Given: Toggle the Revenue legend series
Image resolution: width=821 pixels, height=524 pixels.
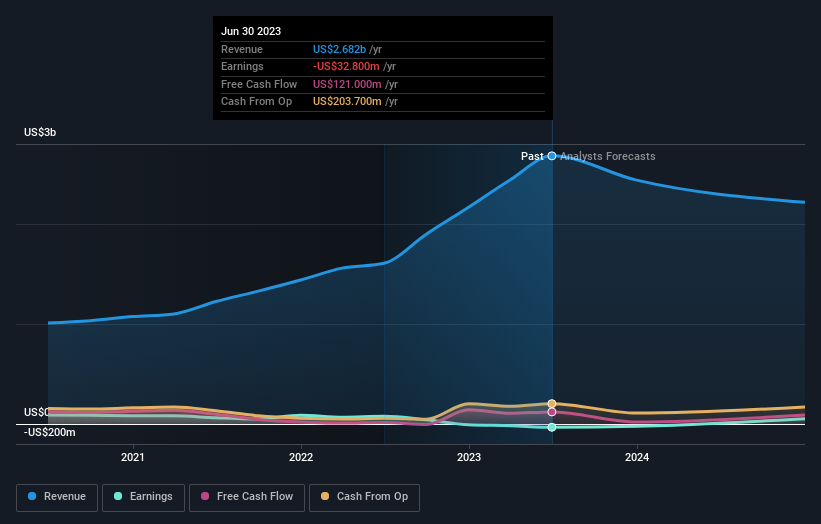Looking at the screenshot, I should [x=57, y=497].
